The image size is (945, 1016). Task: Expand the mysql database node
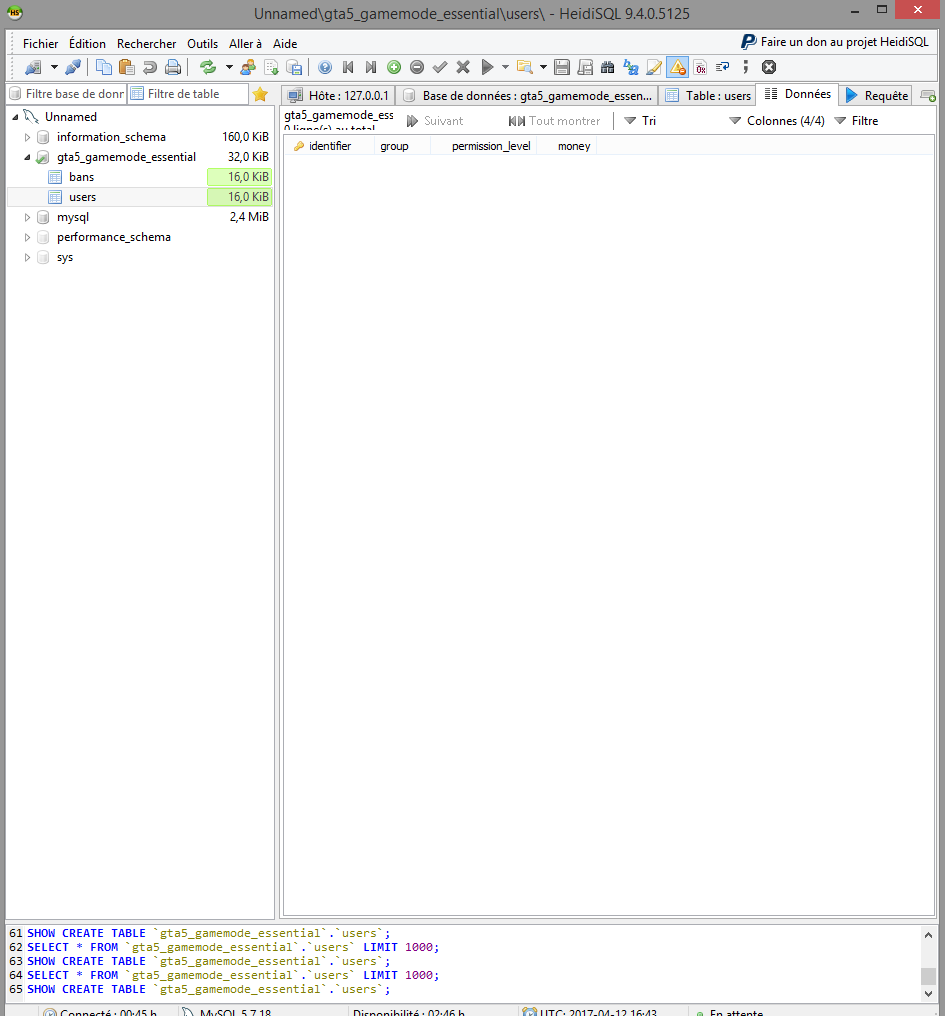pyautogui.click(x=27, y=218)
